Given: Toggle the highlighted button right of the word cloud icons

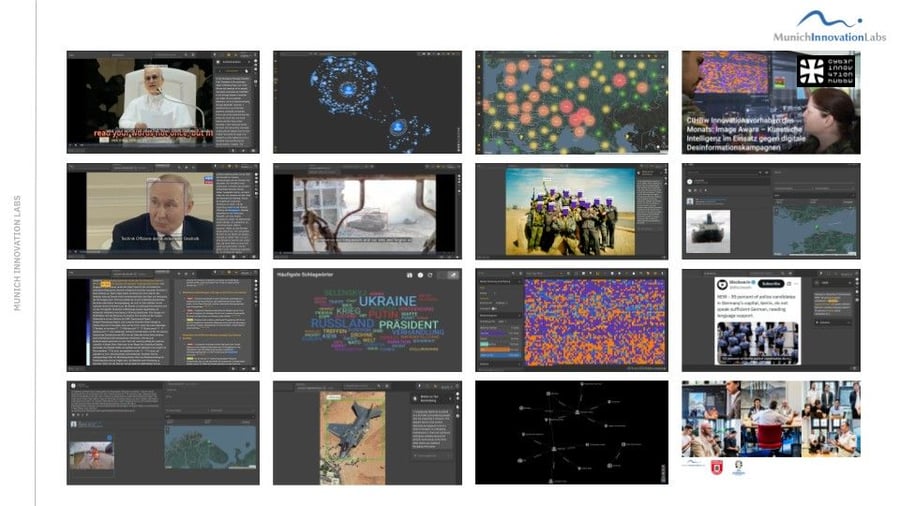Looking at the screenshot, I should coord(451,275).
